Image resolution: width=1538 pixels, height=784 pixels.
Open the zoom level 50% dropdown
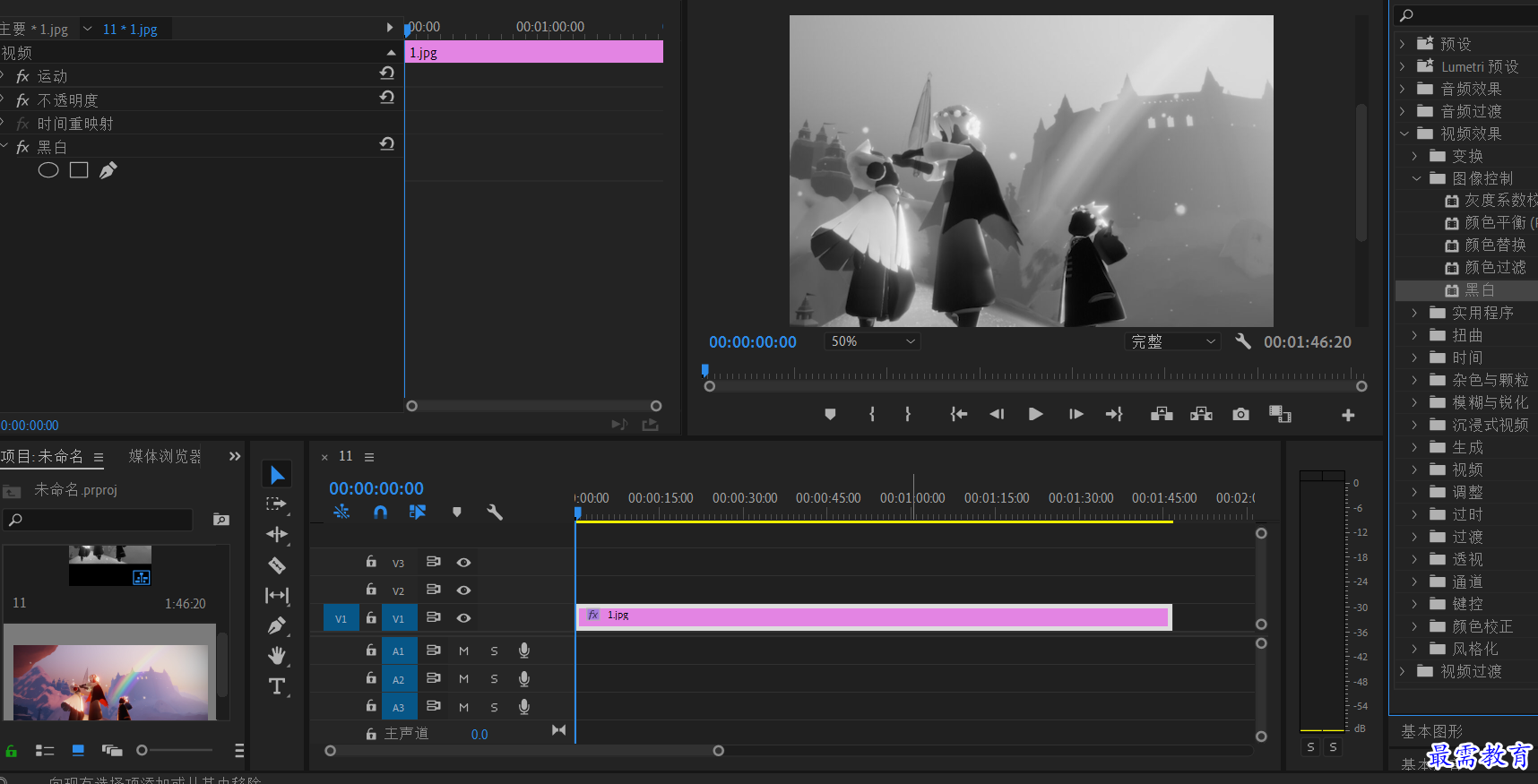pyautogui.click(x=872, y=341)
